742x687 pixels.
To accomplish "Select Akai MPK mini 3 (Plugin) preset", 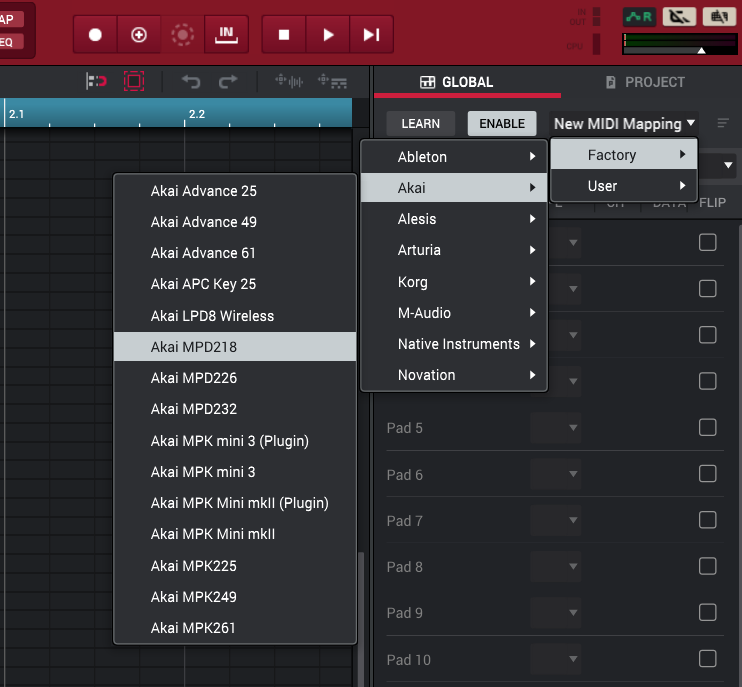I will click(235, 441).
